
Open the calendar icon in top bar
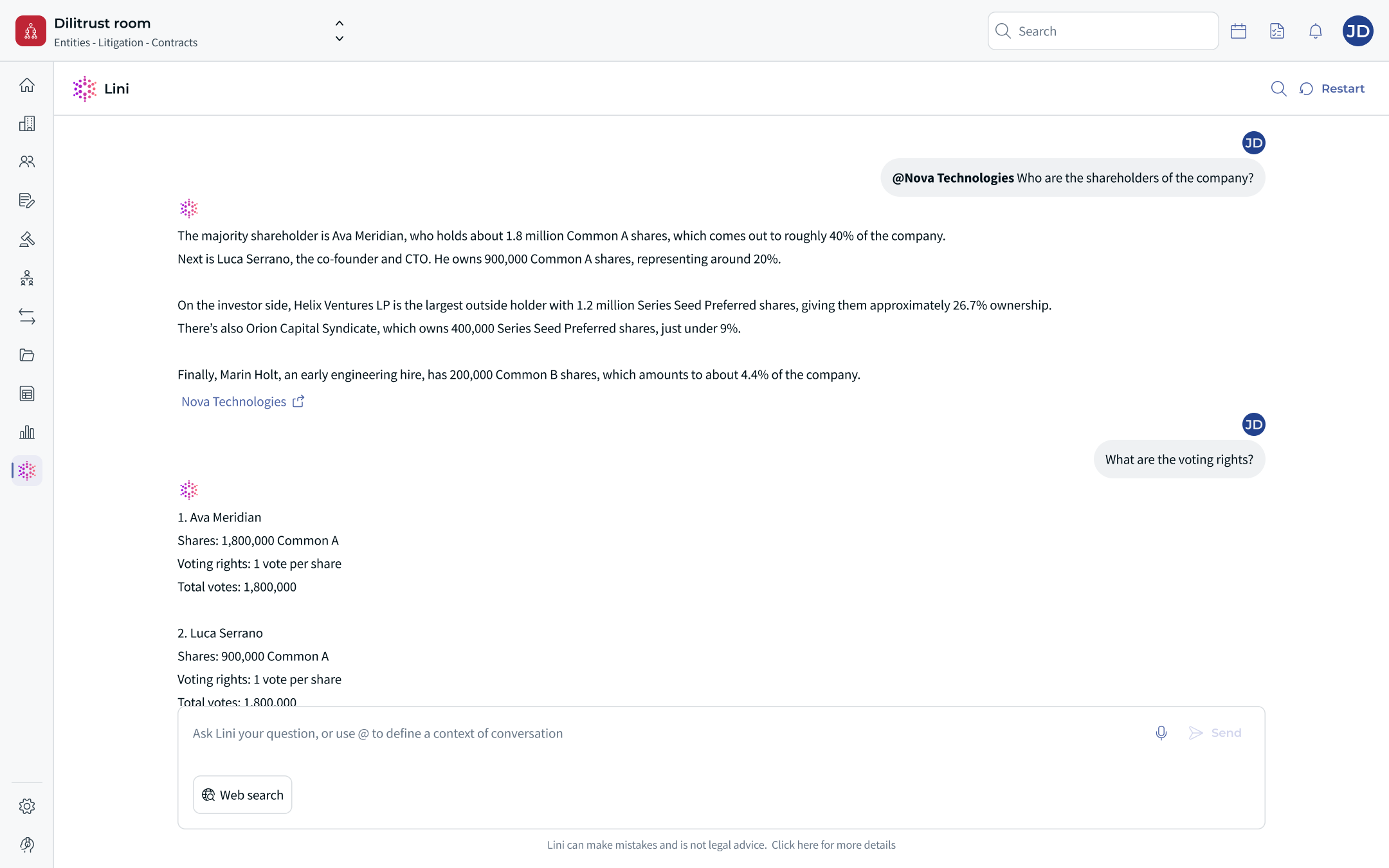[1239, 31]
